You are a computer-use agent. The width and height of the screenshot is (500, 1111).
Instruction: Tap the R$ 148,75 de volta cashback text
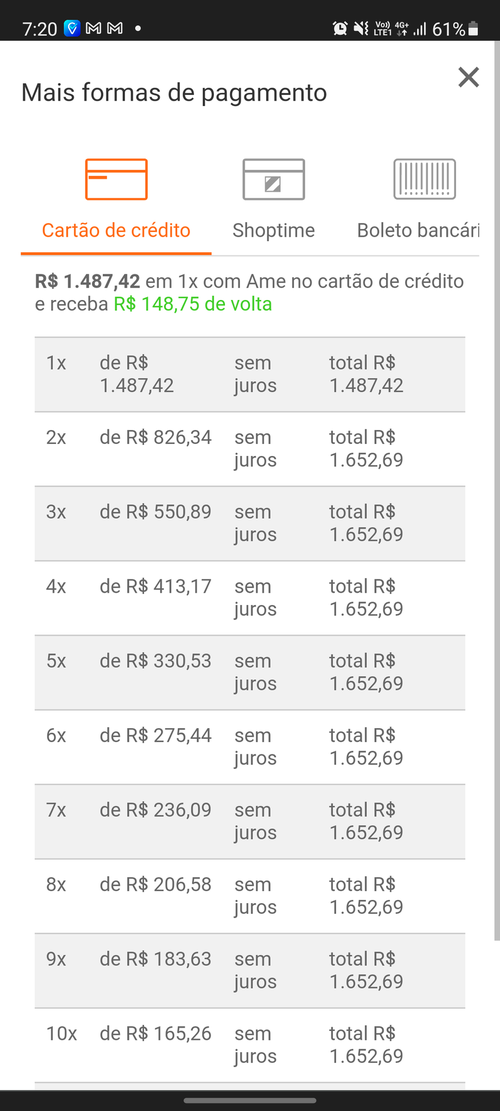click(193, 305)
